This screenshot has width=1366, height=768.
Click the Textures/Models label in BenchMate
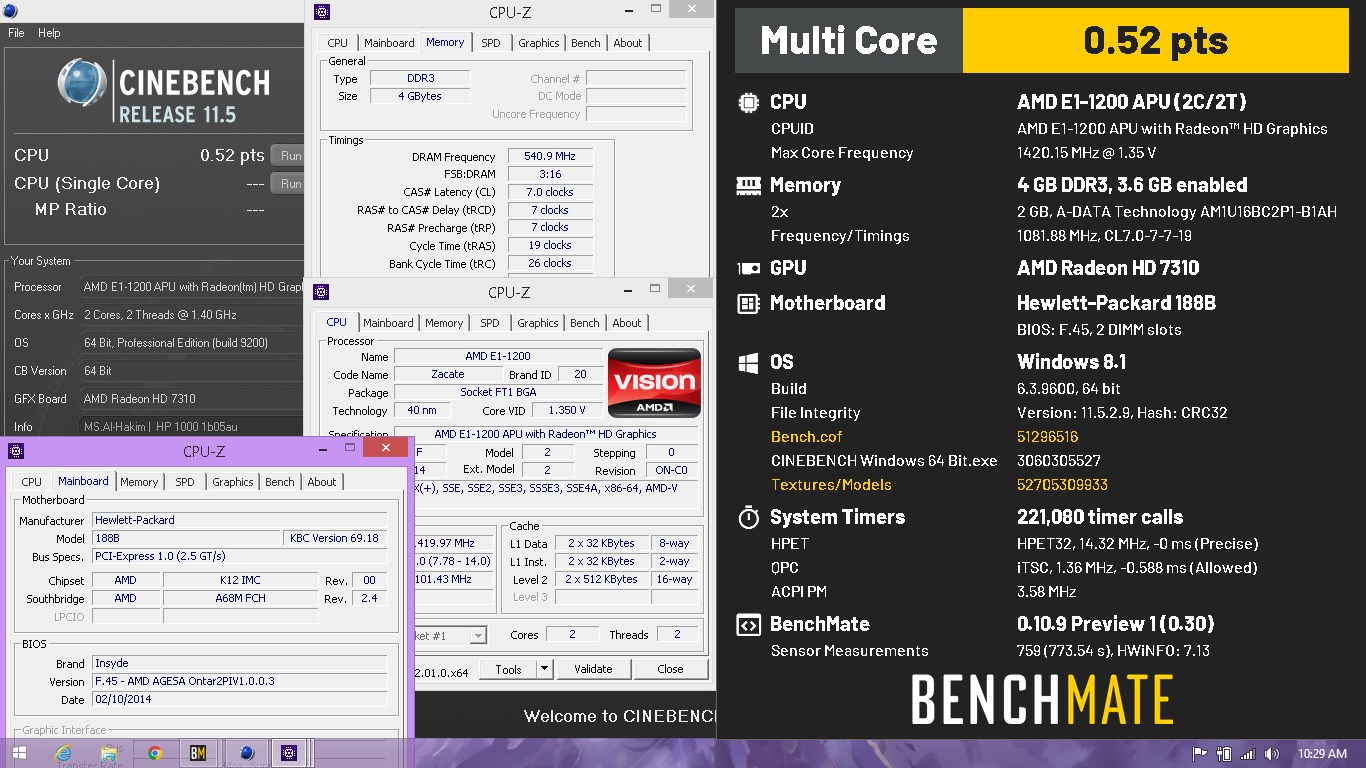pos(831,485)
